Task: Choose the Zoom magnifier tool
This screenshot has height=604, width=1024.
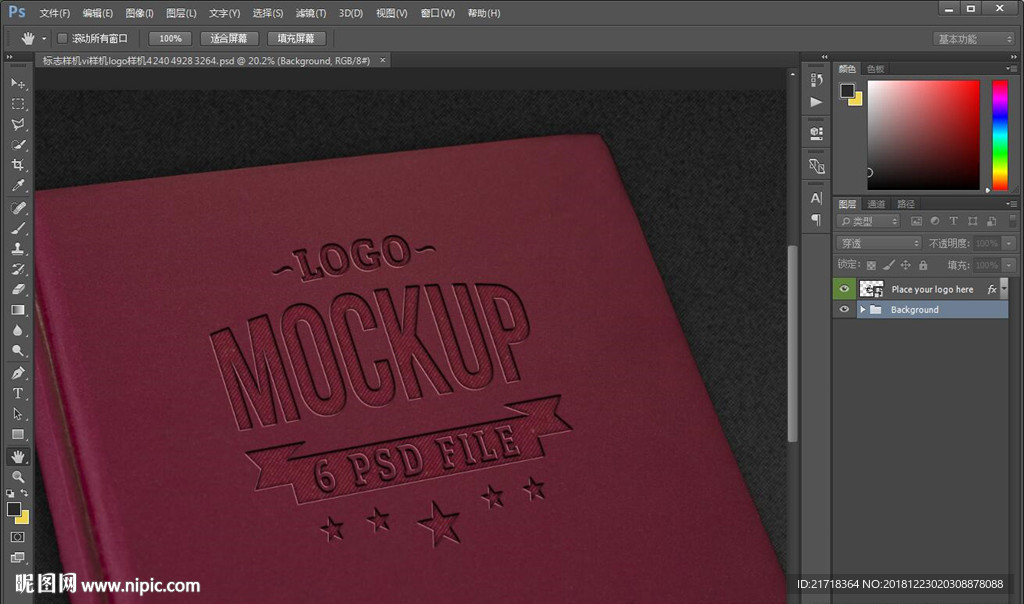Action: [x=18, y=477]
